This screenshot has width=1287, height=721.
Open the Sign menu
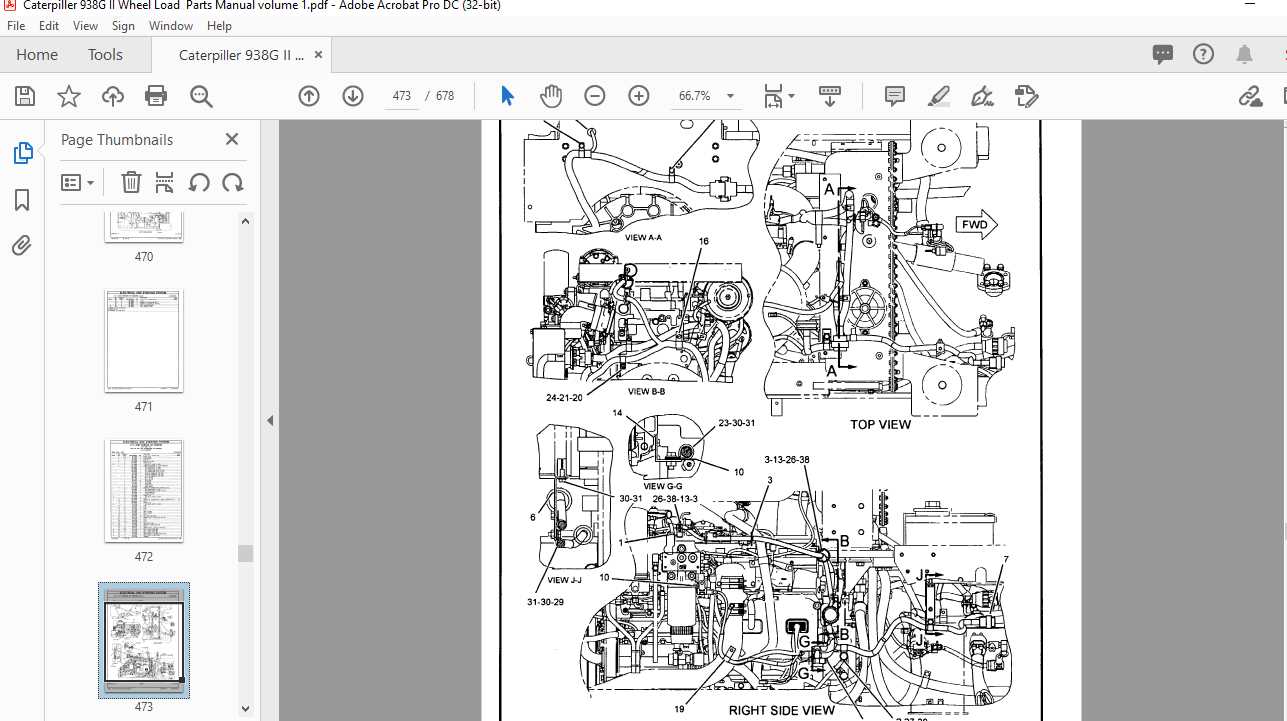tap(124, 26)
